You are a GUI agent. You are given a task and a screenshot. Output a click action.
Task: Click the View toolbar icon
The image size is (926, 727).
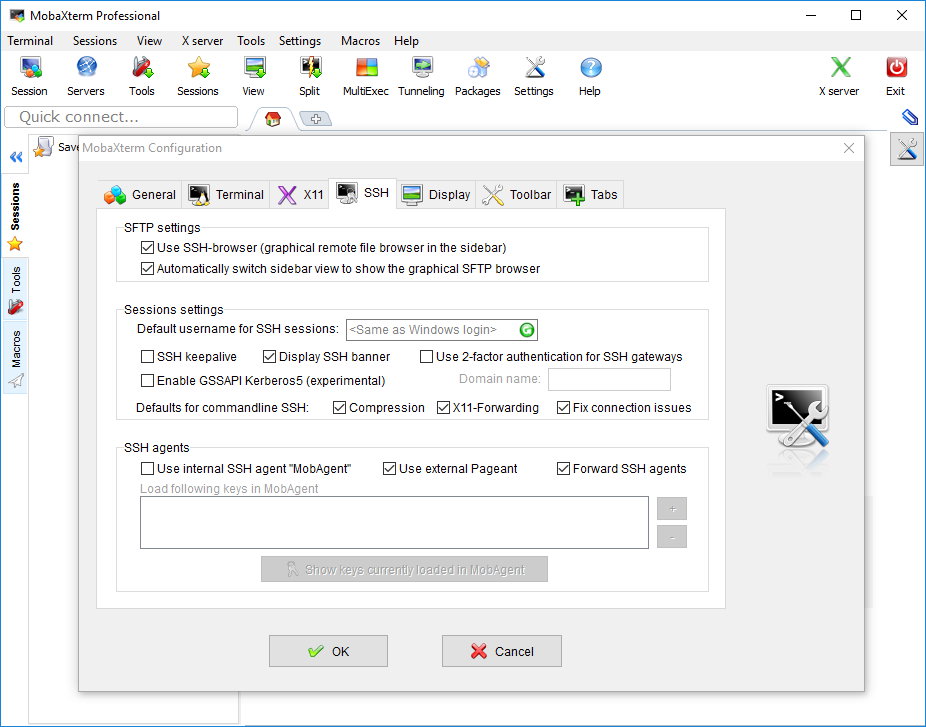253,76
